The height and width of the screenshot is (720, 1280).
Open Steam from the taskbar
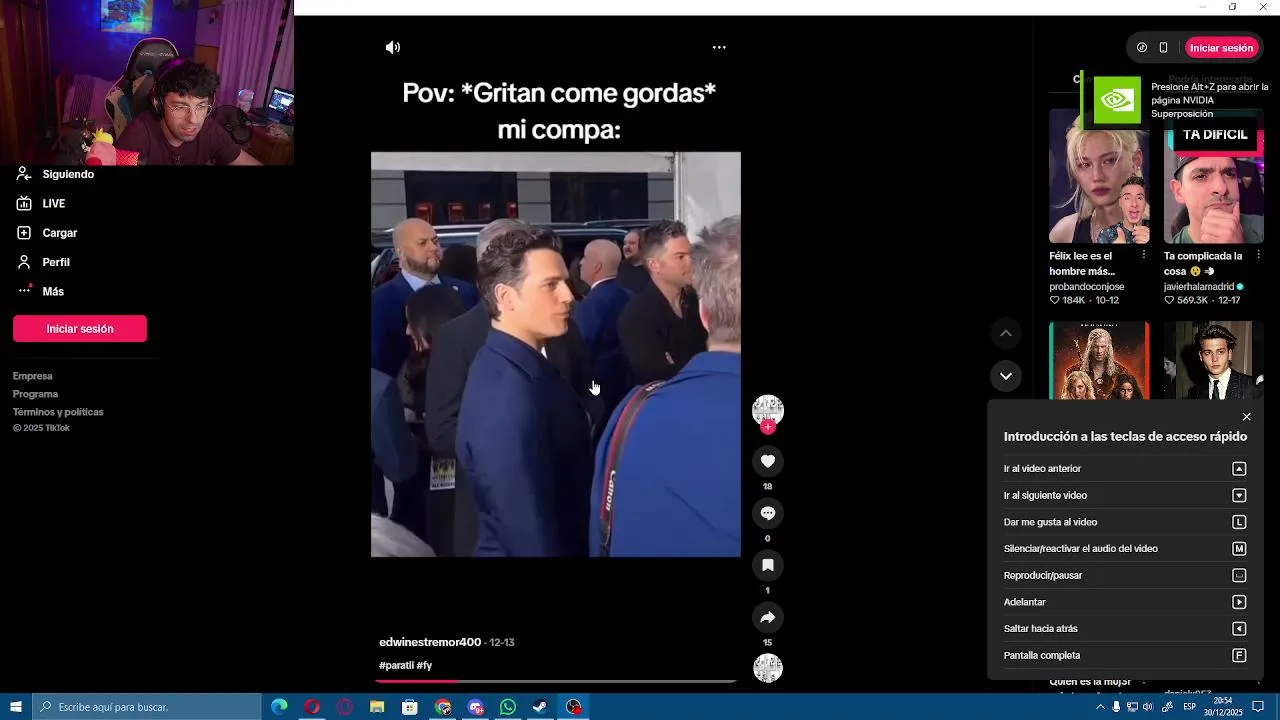540,707
